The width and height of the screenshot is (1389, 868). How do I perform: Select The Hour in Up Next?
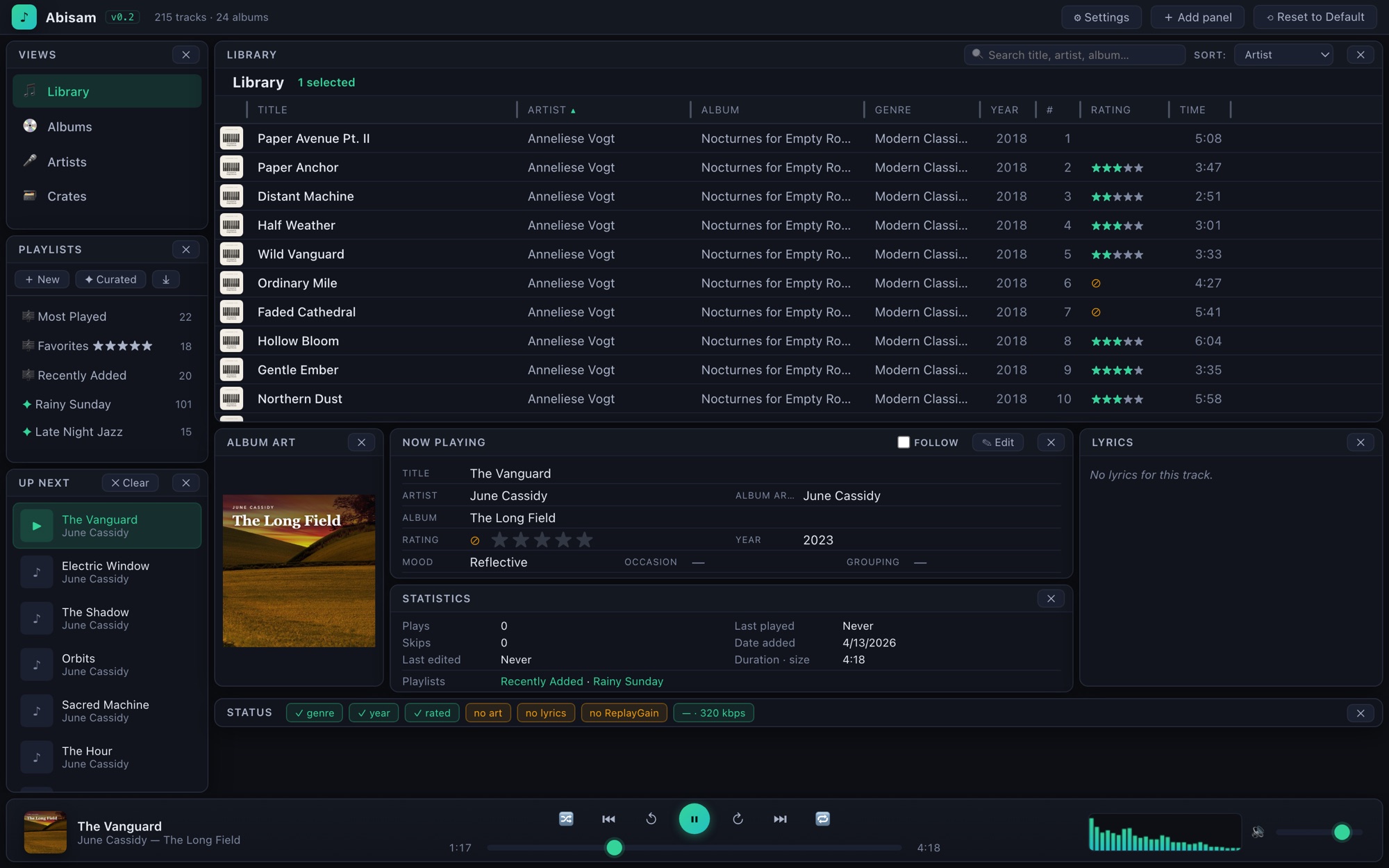(x=107, y=757)
